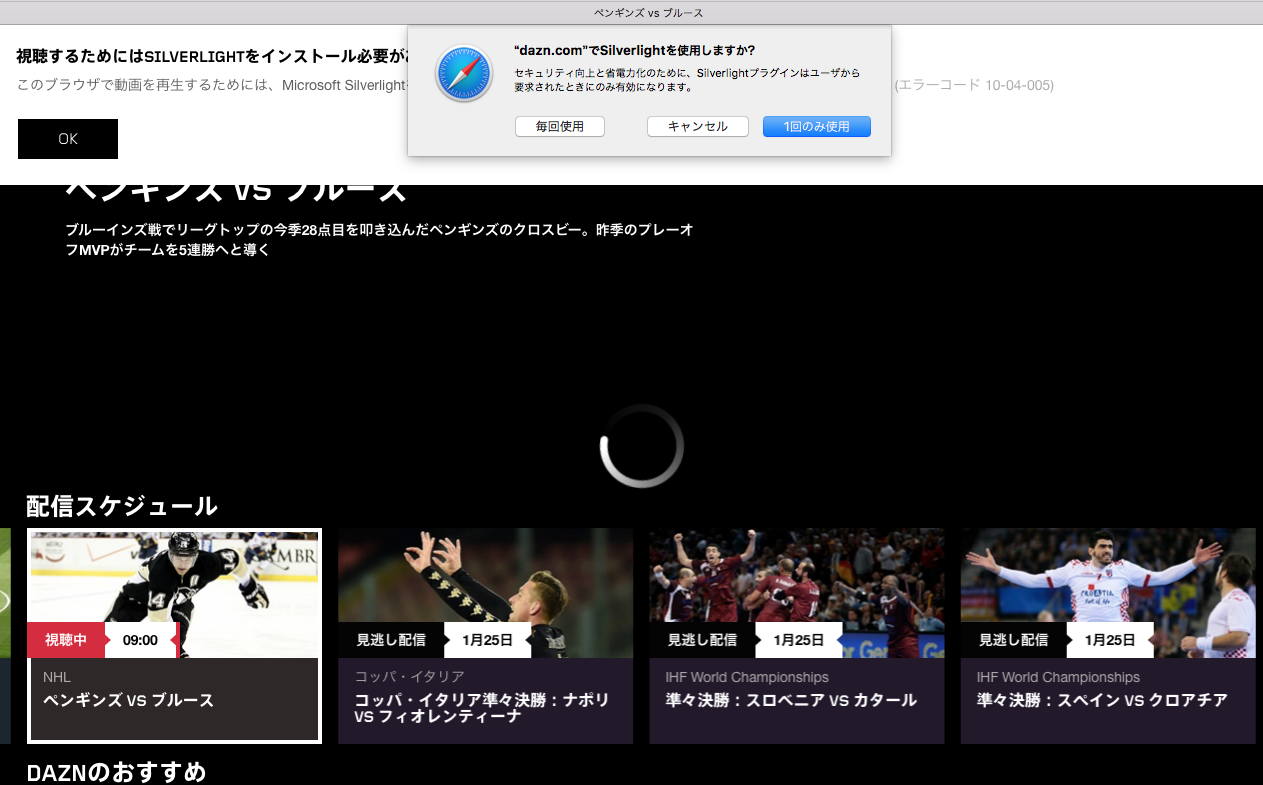Click the 視聴中 red badge
This screenshot has height=785, width=1263.
point(66,640)
